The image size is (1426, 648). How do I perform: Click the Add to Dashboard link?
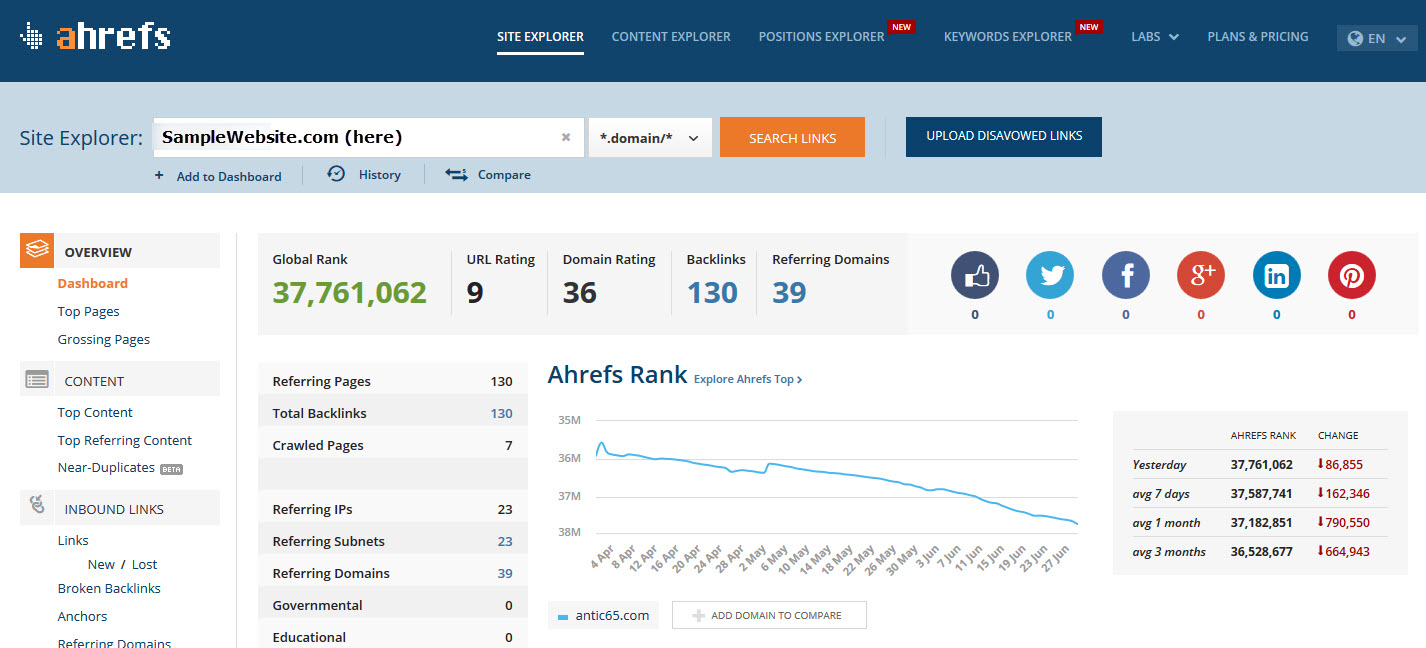(229, 176)
